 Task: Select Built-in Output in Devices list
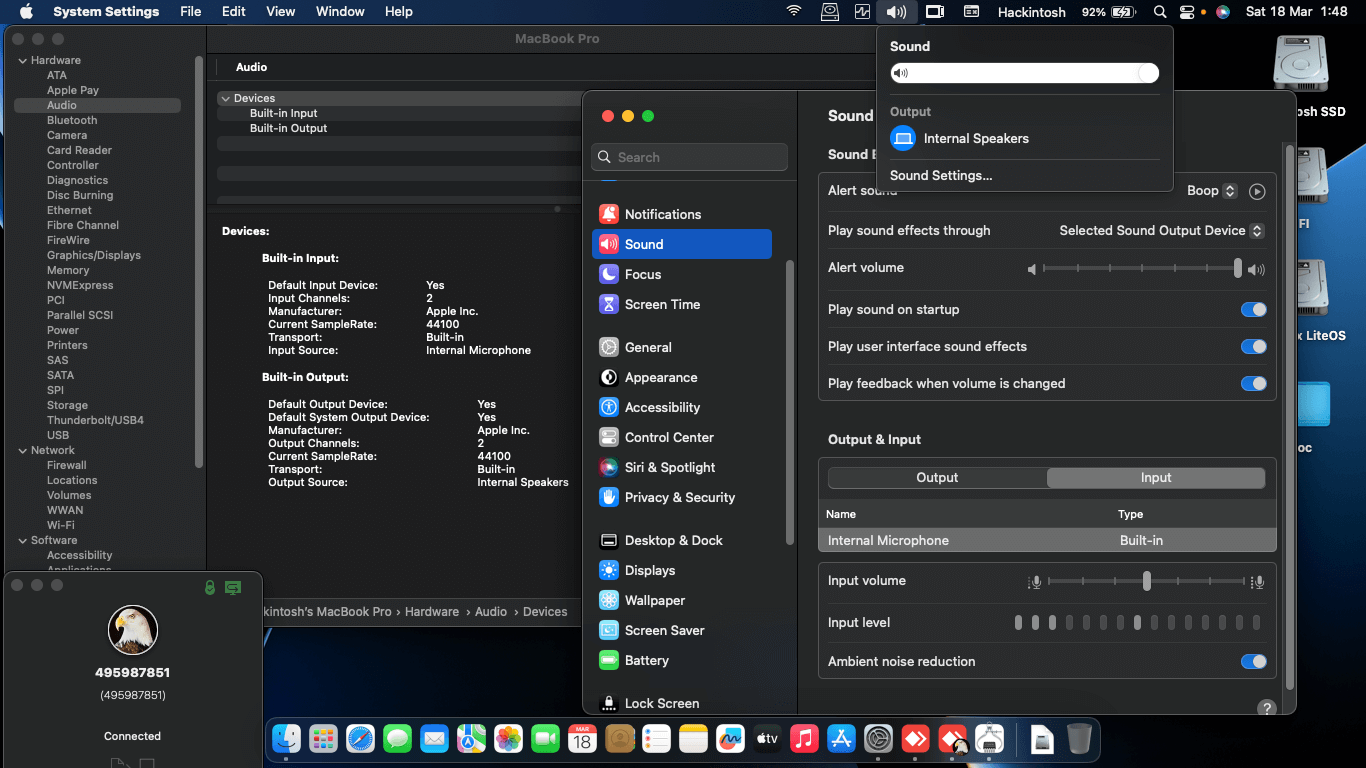click(x=288, y=128)
